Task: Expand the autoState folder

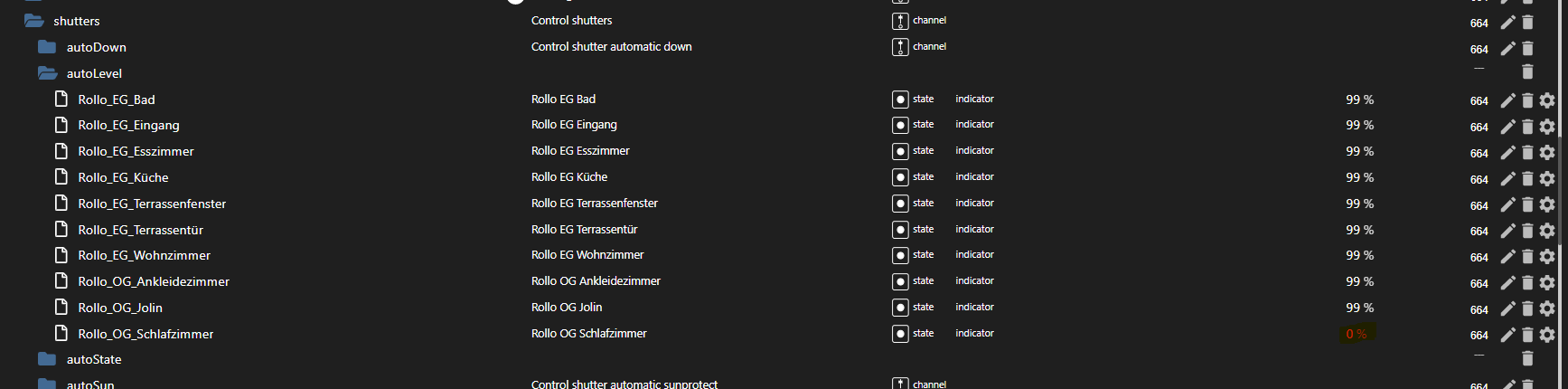Action: click(47, 359)
